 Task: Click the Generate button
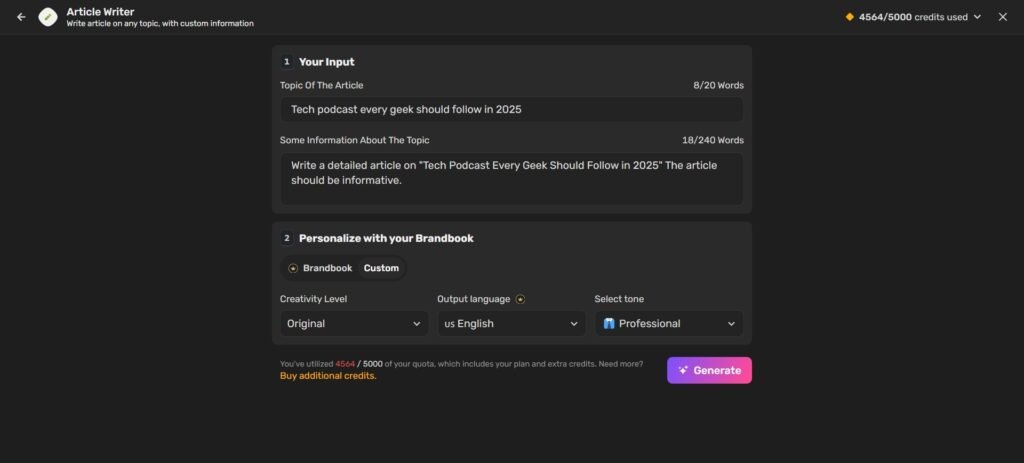pos(709,370)
